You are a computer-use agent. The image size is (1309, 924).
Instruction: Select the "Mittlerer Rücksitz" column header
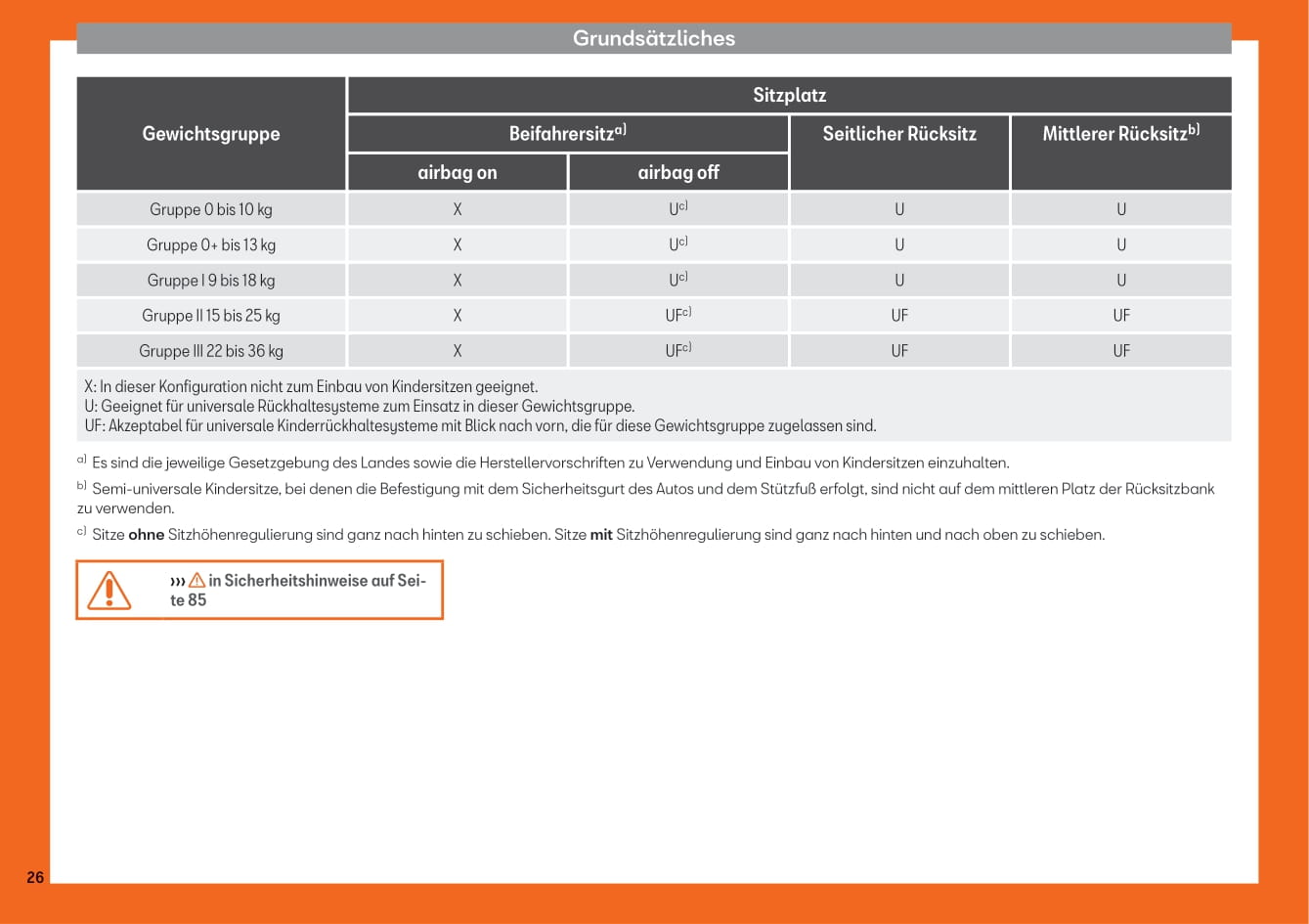click(x=1120, y=134)
